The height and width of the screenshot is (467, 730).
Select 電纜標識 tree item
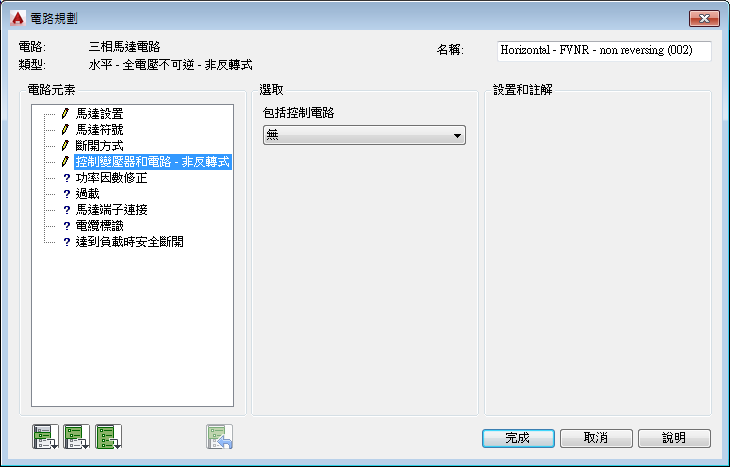pyautogui.click(x=99, y=226)
